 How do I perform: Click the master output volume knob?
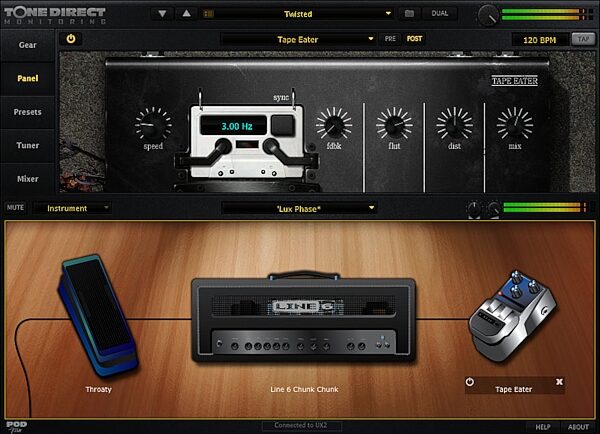pos(488,15)
